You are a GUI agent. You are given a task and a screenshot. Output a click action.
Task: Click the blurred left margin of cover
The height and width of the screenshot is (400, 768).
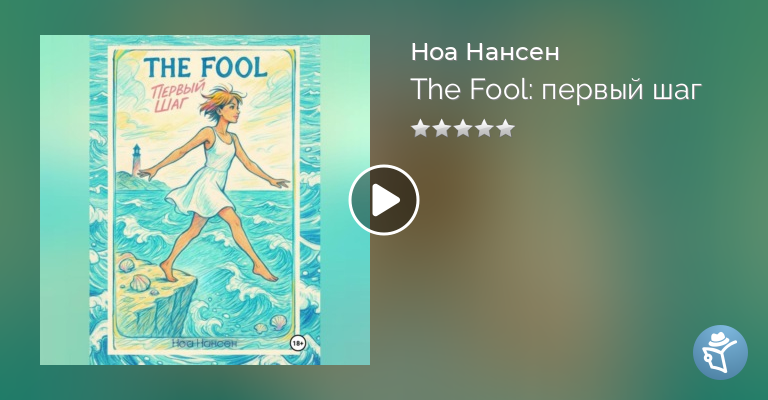[65, 200]
